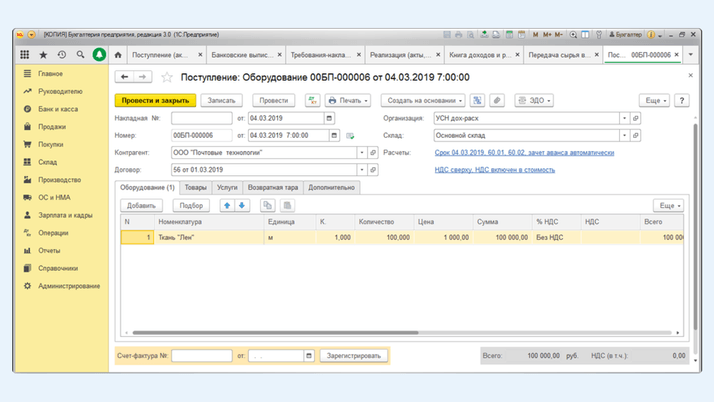This screenshot has width=714, height=402.
Task: Click the search magnifier icon
Action: [x=81, y=55]
